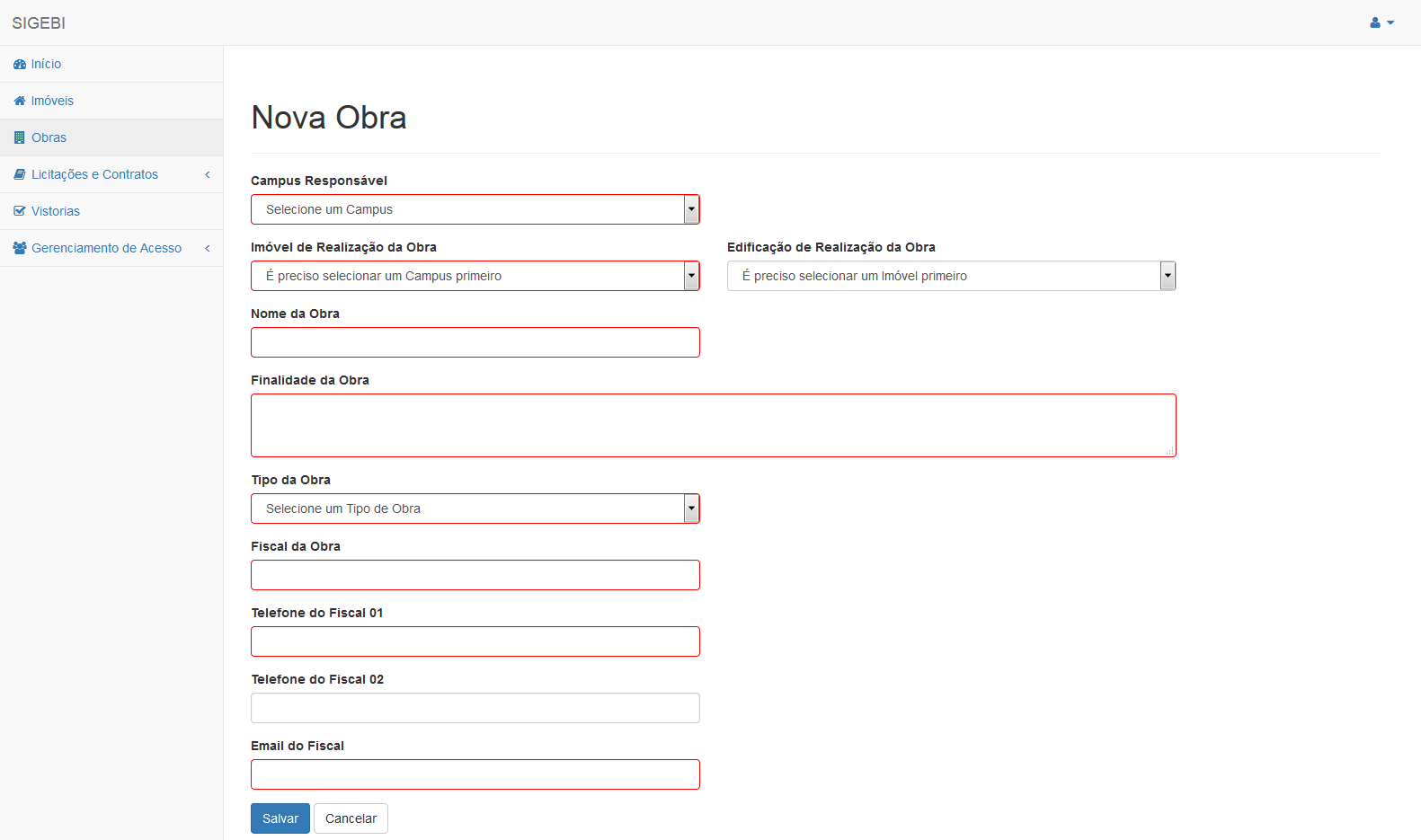
Task: Click the Tipo da Obra label
Action: [290, 480]
